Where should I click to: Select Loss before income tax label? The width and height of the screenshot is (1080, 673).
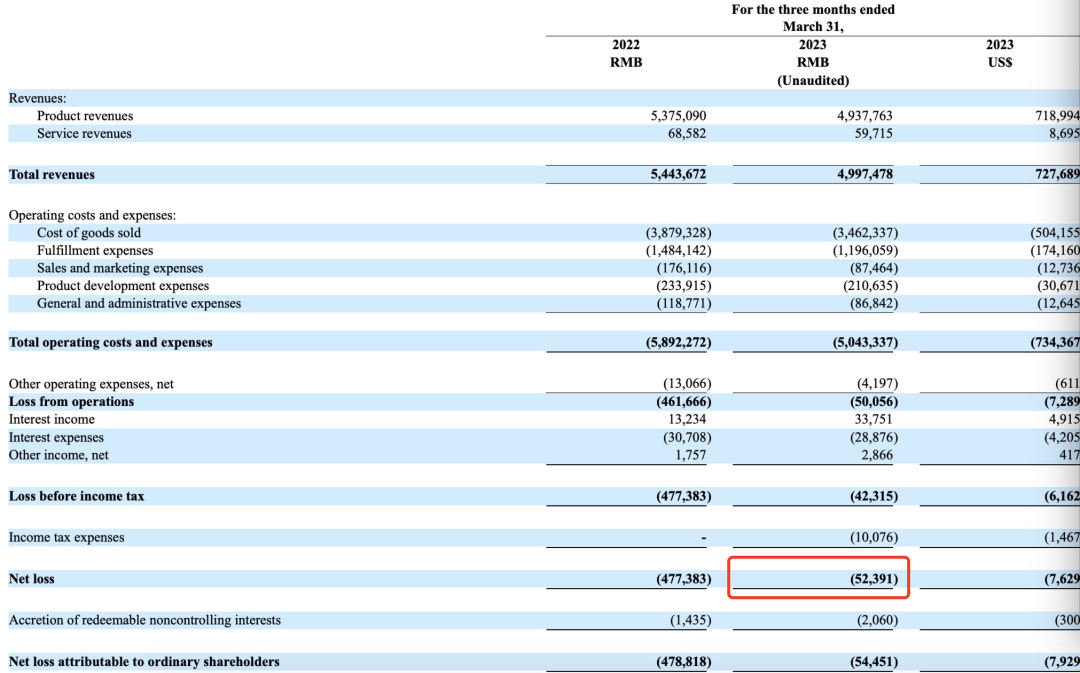pyautogui.click(x=76, y=496)
